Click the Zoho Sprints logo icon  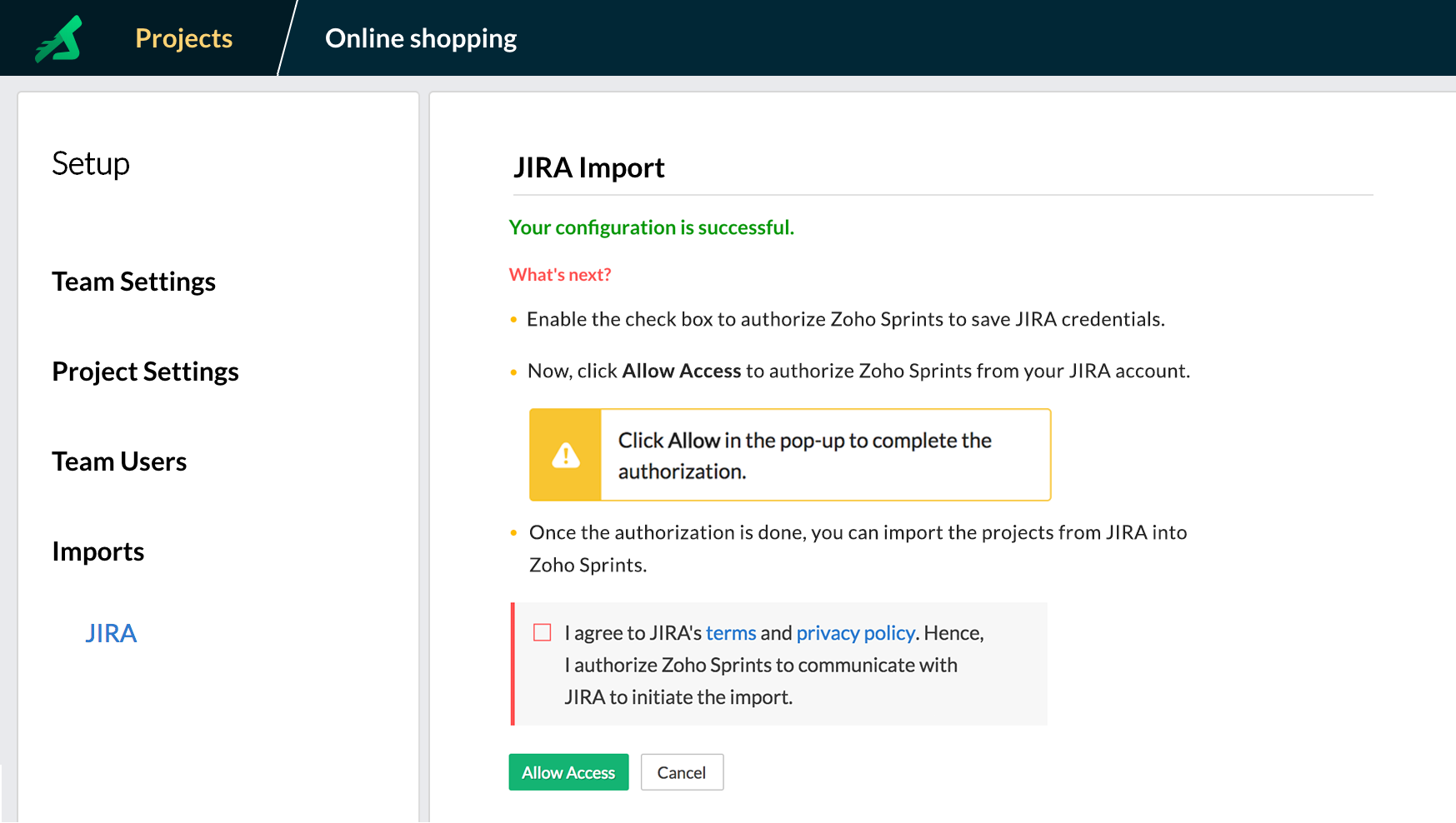pos(58,39)
